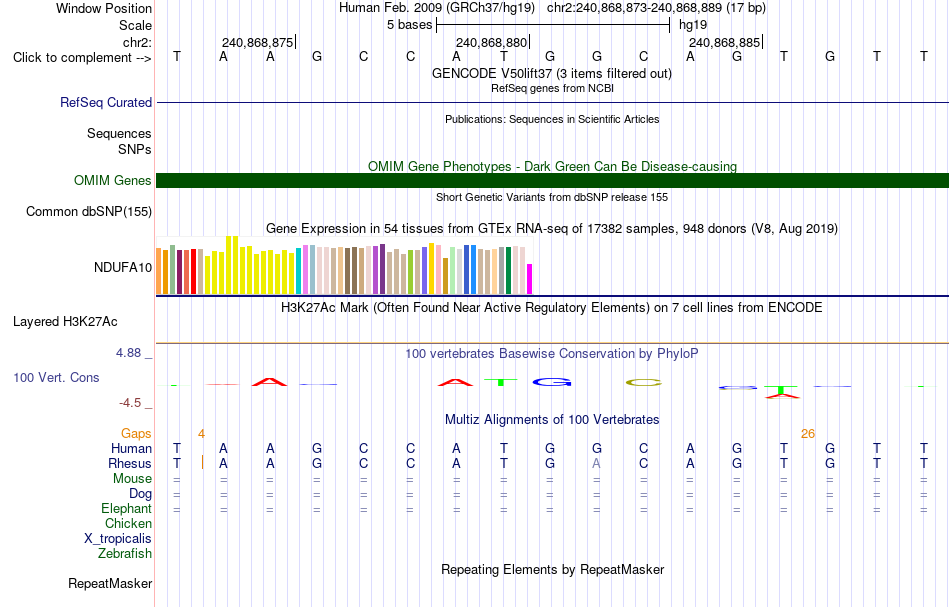Image resolution: width=950 pixels, height=607 pixels.
Task: Click the dark green bar in the GTEx chart
Action: pos(508,270)
